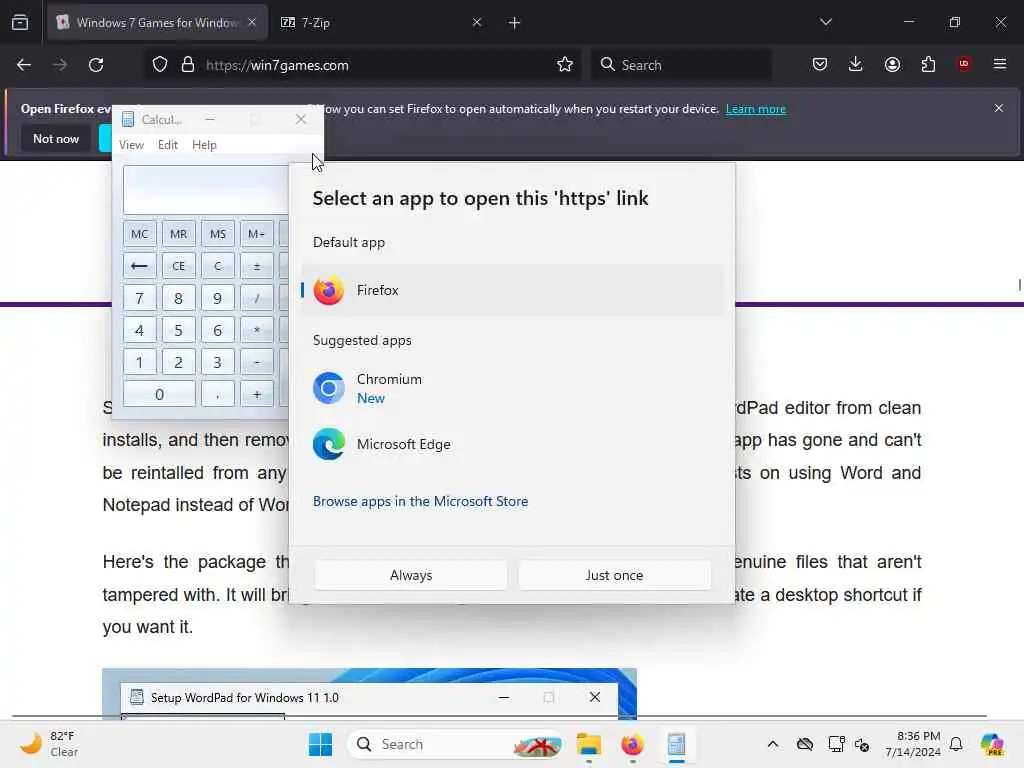The width and height of the screenshot is (1024, 768).
Task: Click the Calculator CE button
Action: (178, 266)
